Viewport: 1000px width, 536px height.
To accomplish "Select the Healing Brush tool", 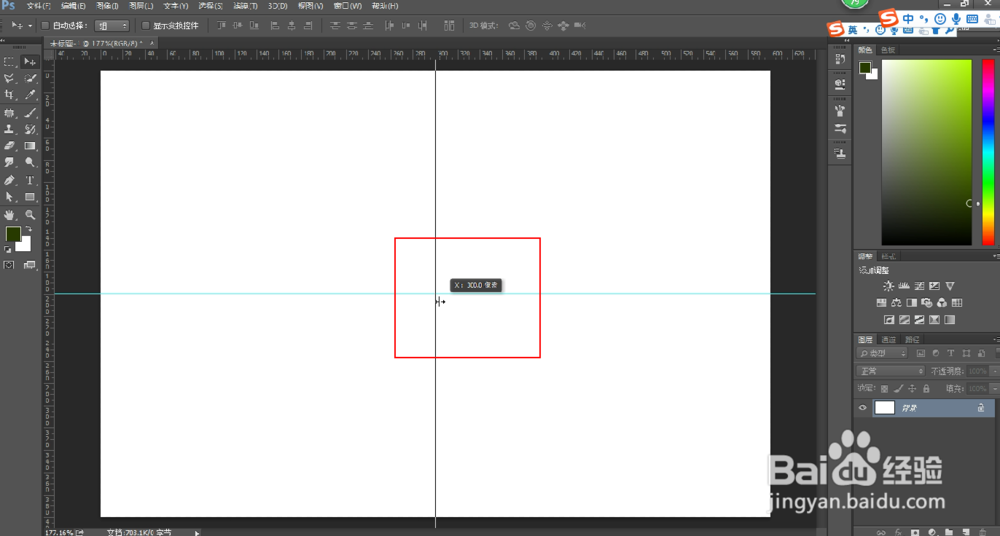I will [x=10, y=113].
